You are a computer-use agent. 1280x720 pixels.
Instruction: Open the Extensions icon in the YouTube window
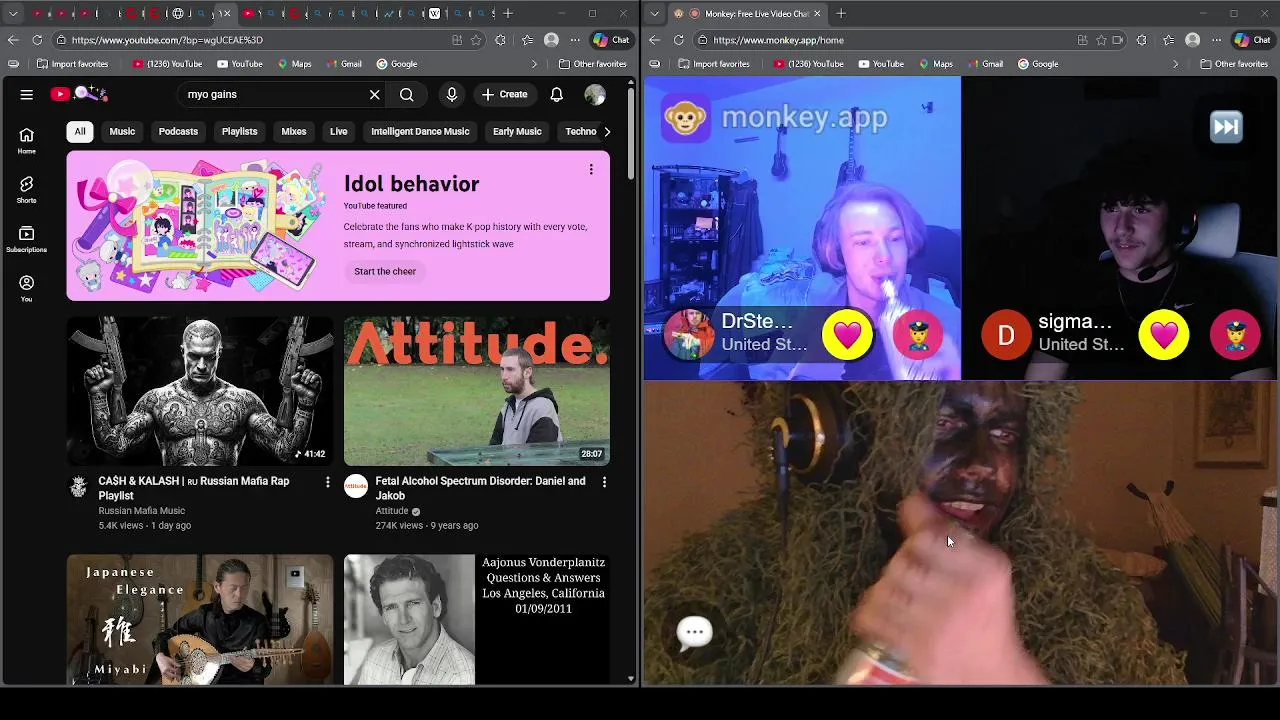coord(500,40)
